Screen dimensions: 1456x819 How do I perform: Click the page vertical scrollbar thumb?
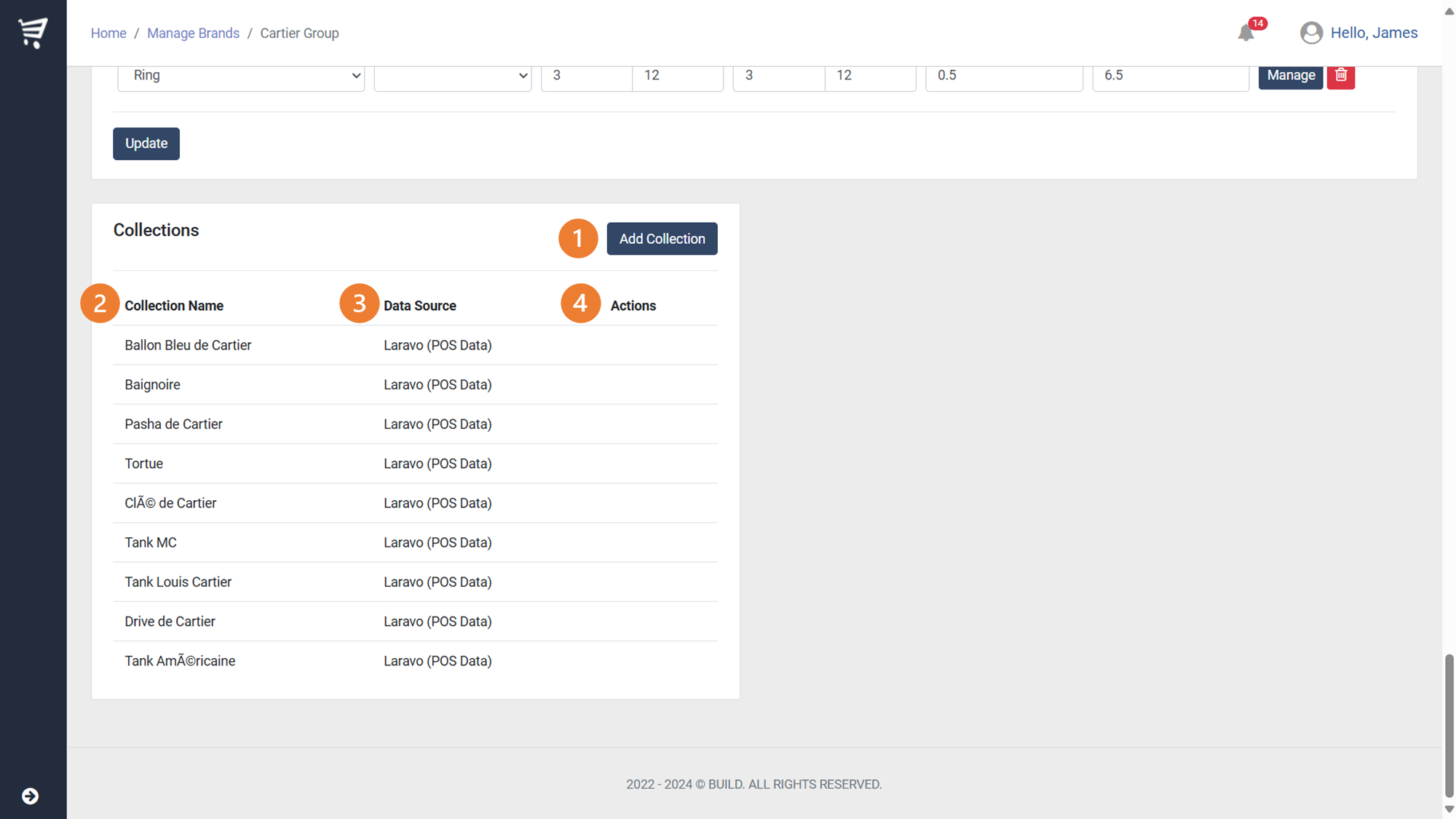1449,725
